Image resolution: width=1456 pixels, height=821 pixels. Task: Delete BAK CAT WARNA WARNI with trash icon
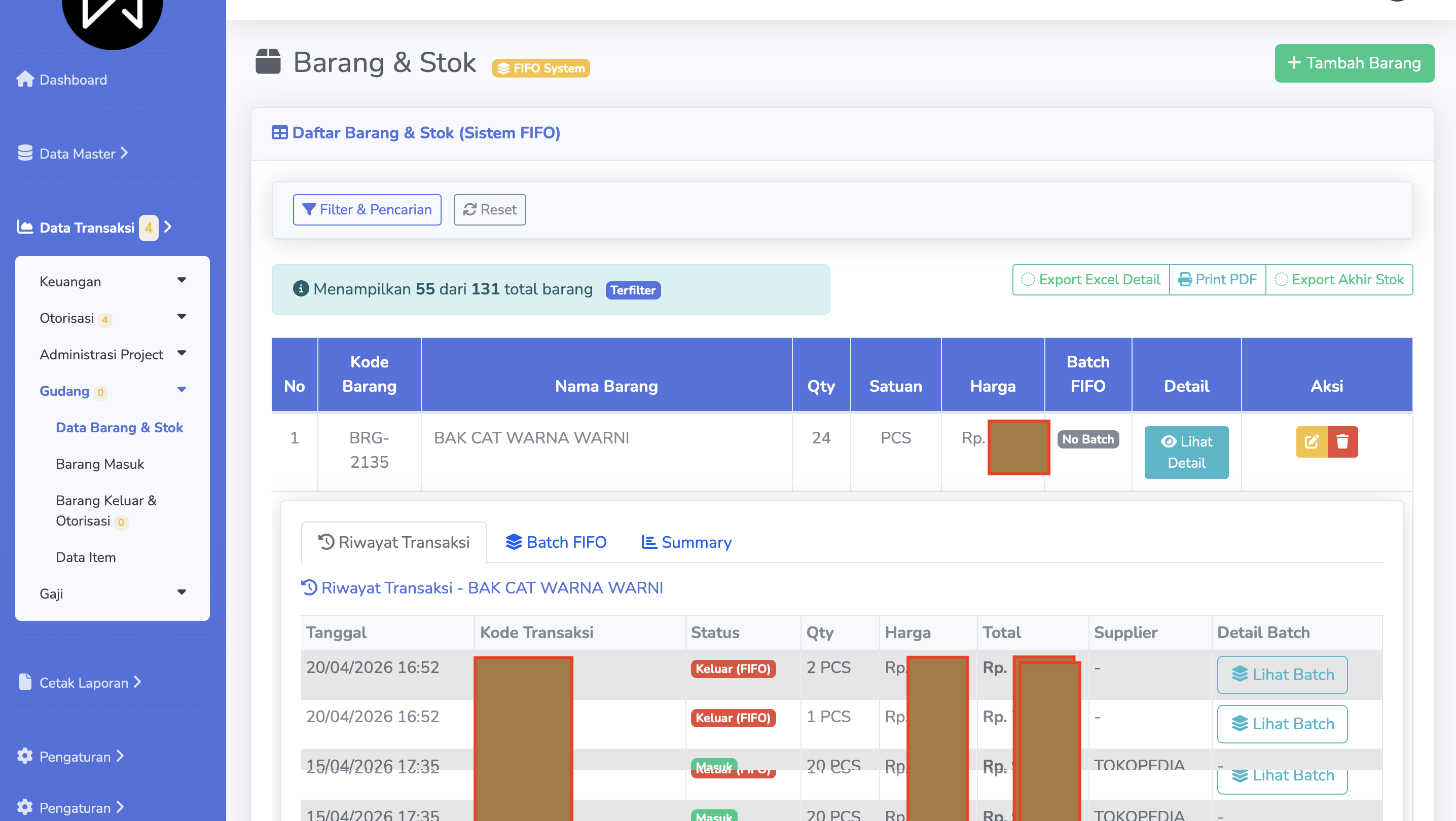click(x=1342, y=441)
